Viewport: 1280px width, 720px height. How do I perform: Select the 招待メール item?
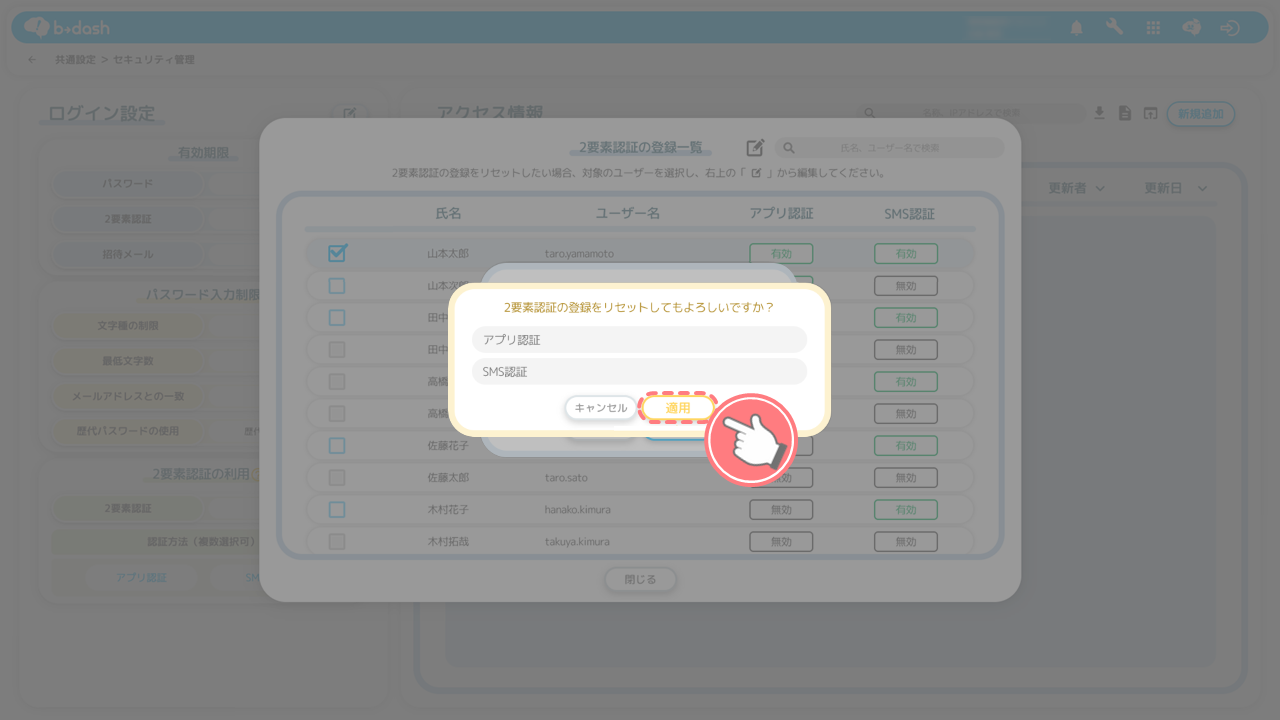tap(127, 254)
